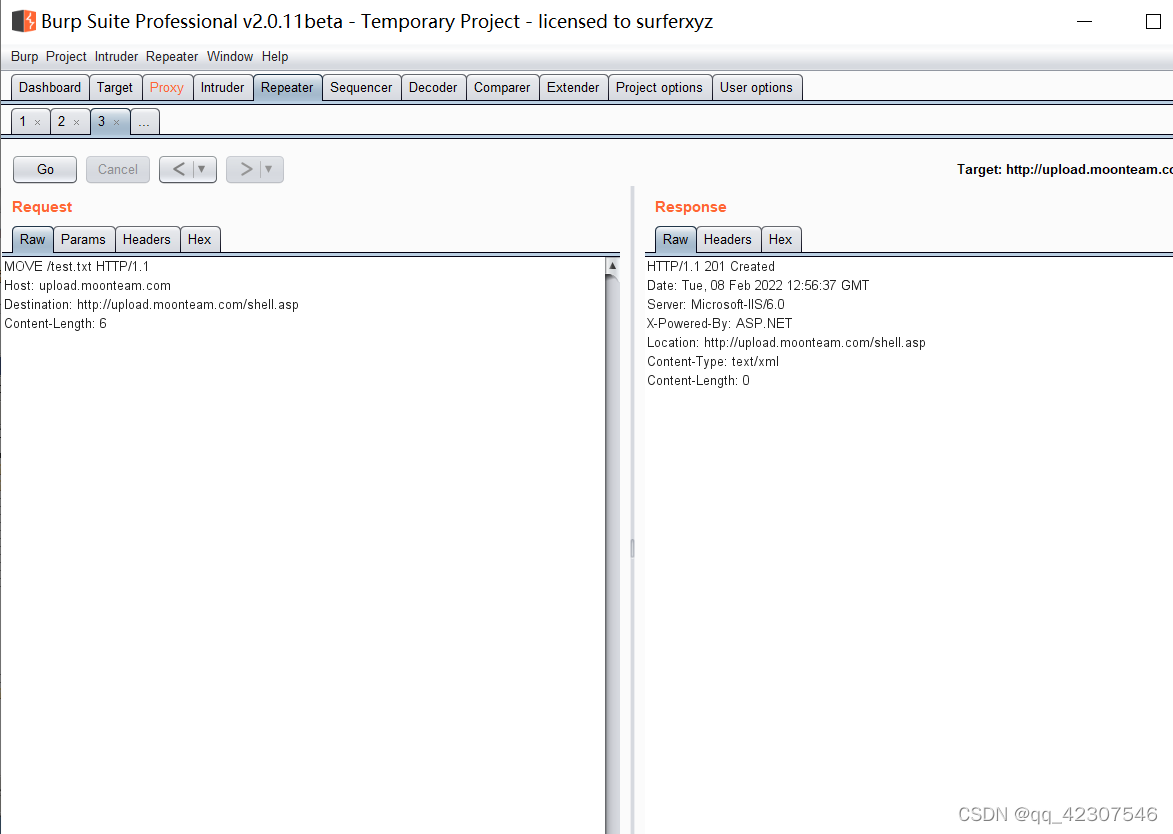The width and height of the screenshot is (1173, 834).
Task: Click the request scrollbar up arrow
Action: click(x=612, y=266)
